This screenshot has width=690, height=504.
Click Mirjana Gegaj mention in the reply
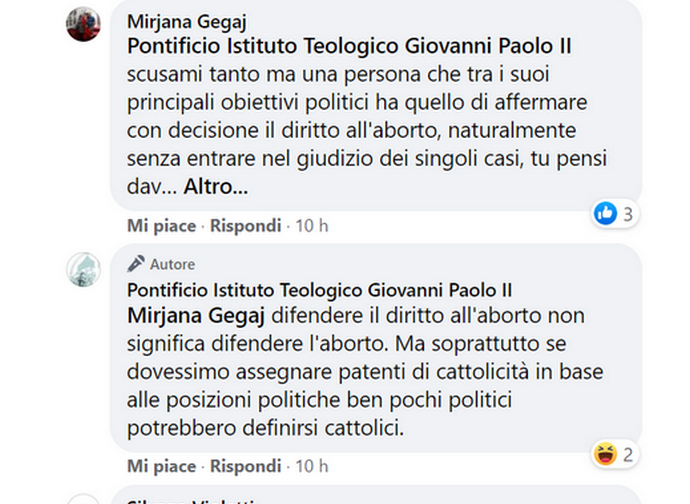coord(193,315)
